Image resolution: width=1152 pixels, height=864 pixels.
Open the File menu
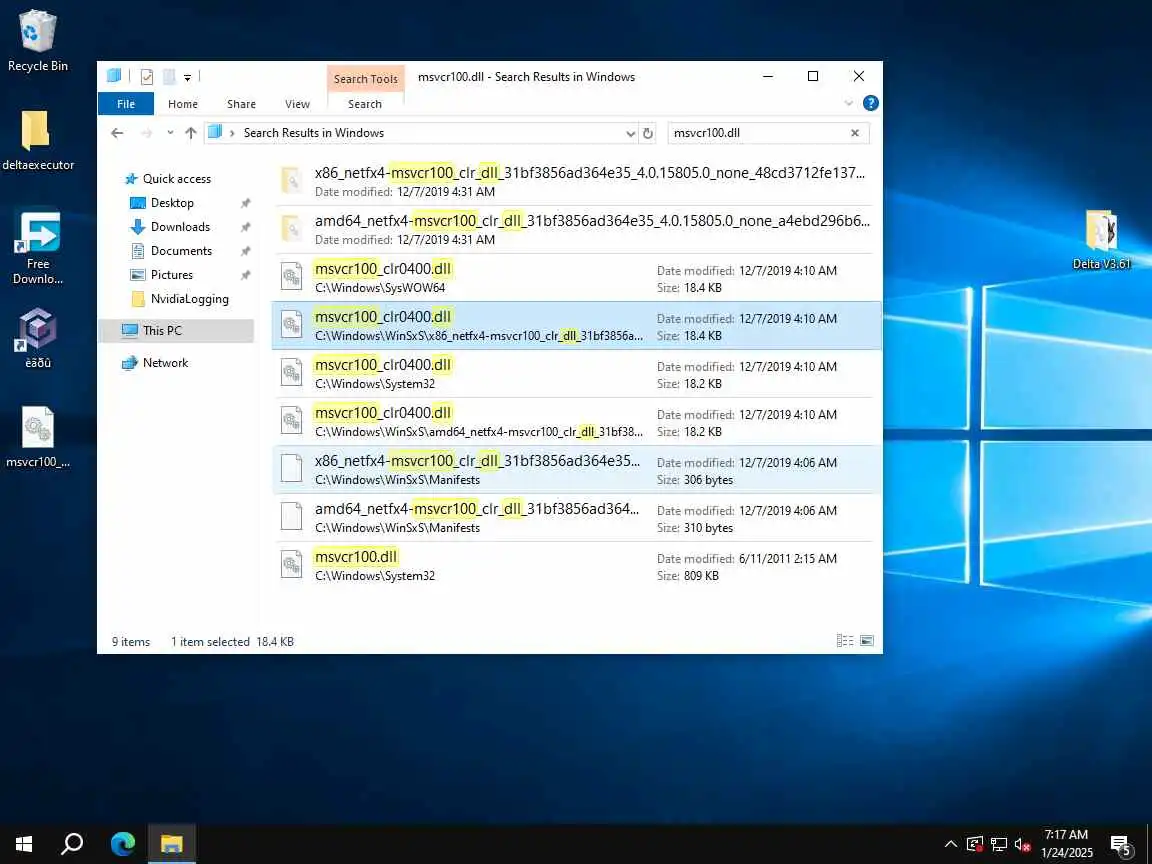tap(126, 104)
